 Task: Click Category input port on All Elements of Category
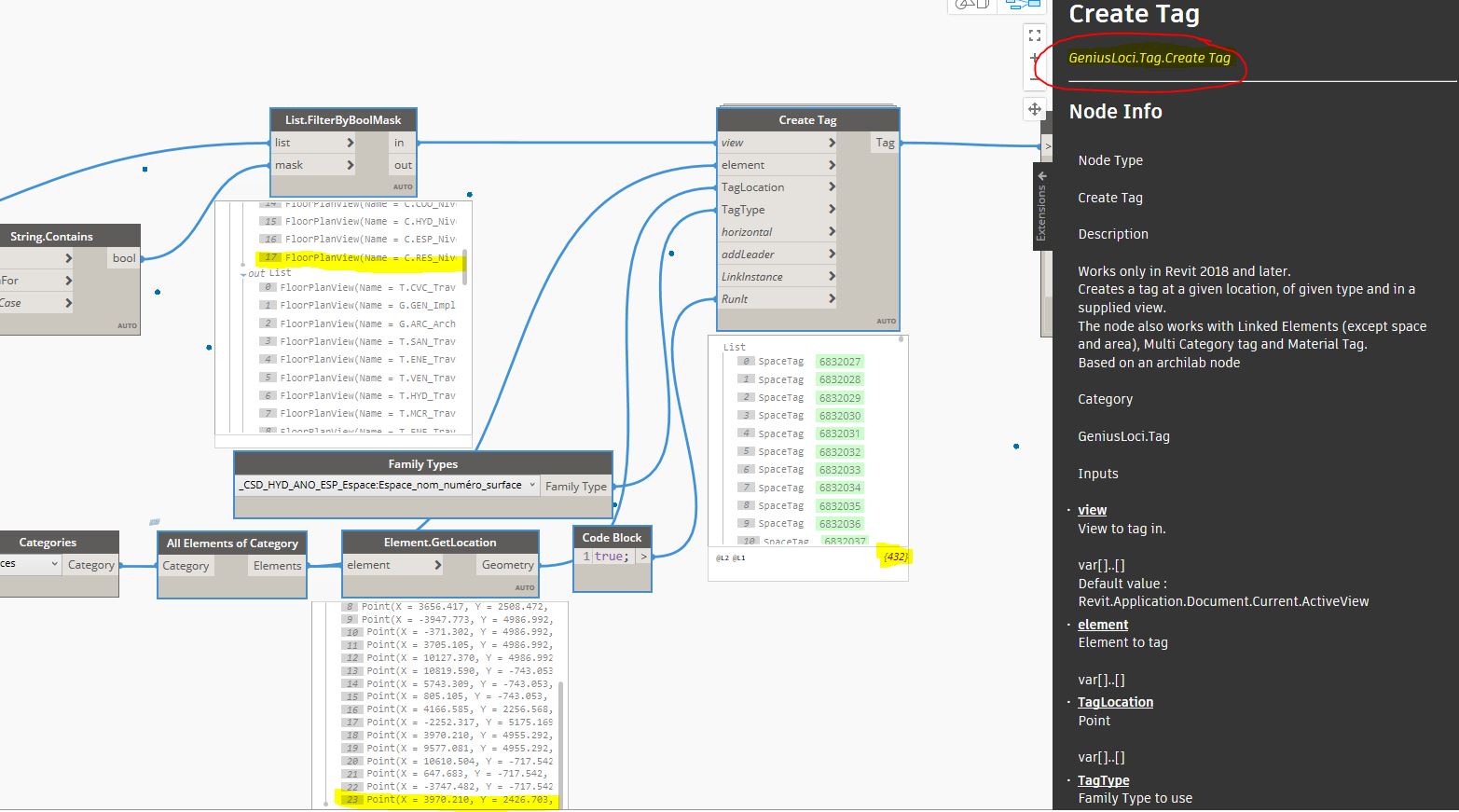point(186,566)
